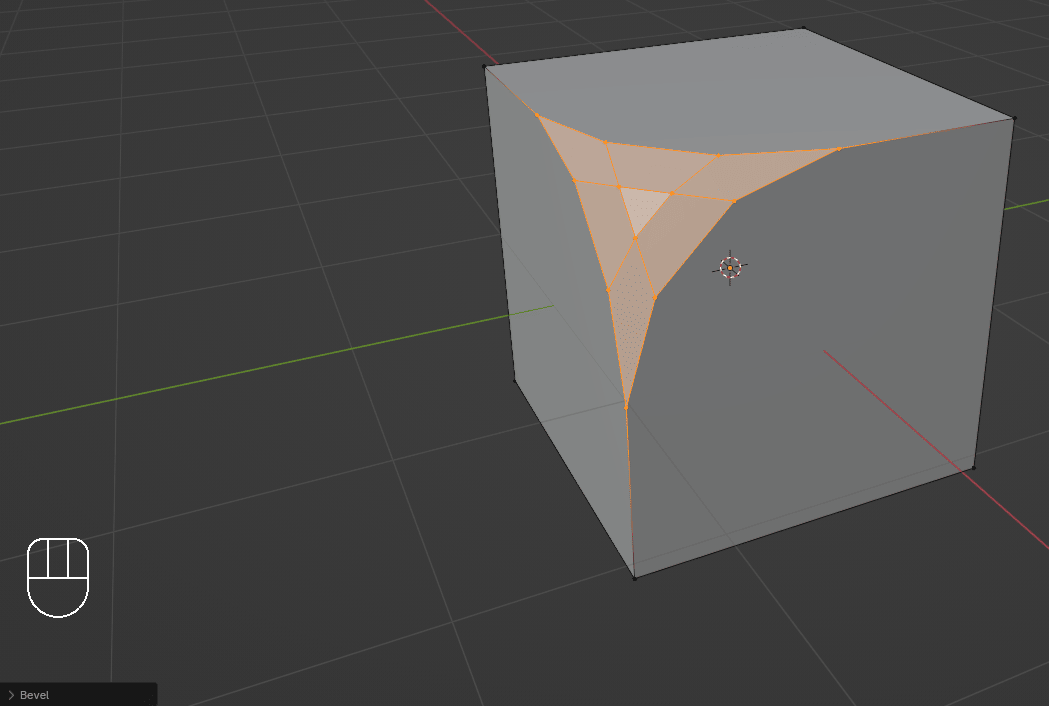Viewport: 1049px width, 706px height.
Task: Select the cube's topmost back corner vertex
Action: click(x=804, y=28)
